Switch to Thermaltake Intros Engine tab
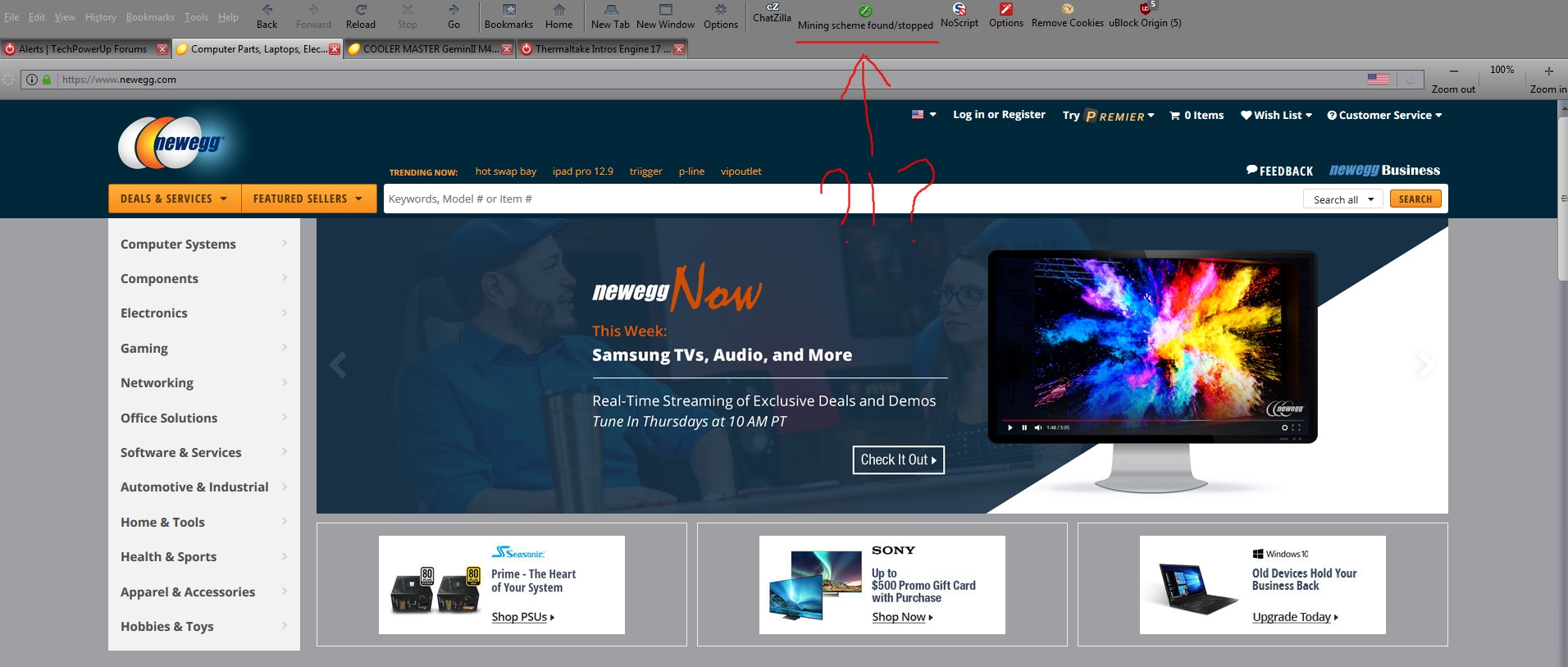The height and width of the screenshot is (667, 1568). click(603, 49)
